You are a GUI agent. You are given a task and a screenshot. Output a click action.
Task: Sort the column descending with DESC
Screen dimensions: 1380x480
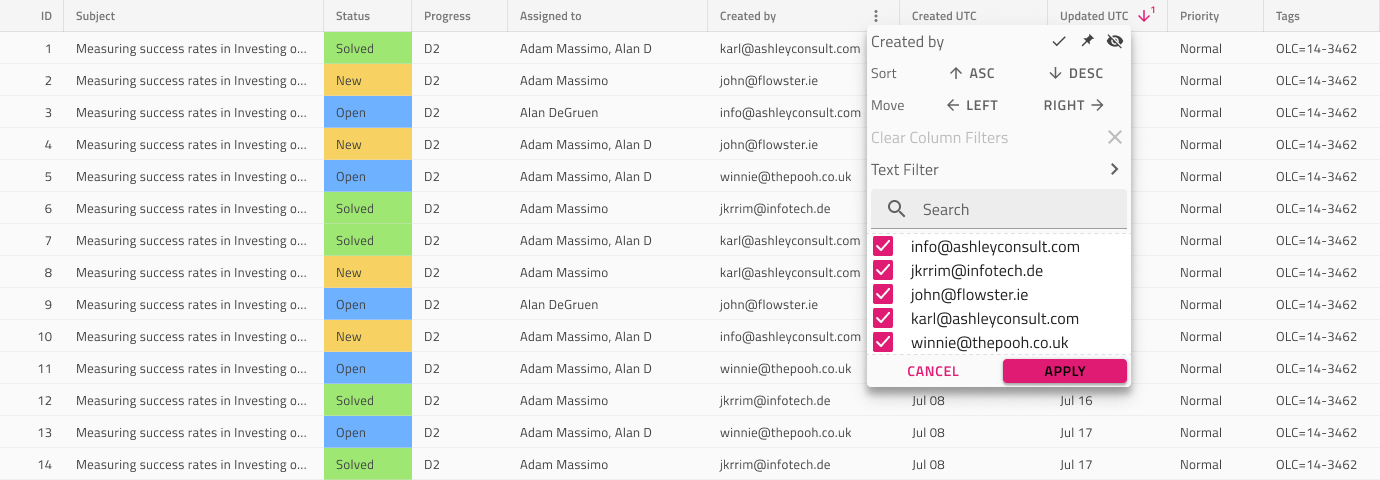coord(1075,73)
